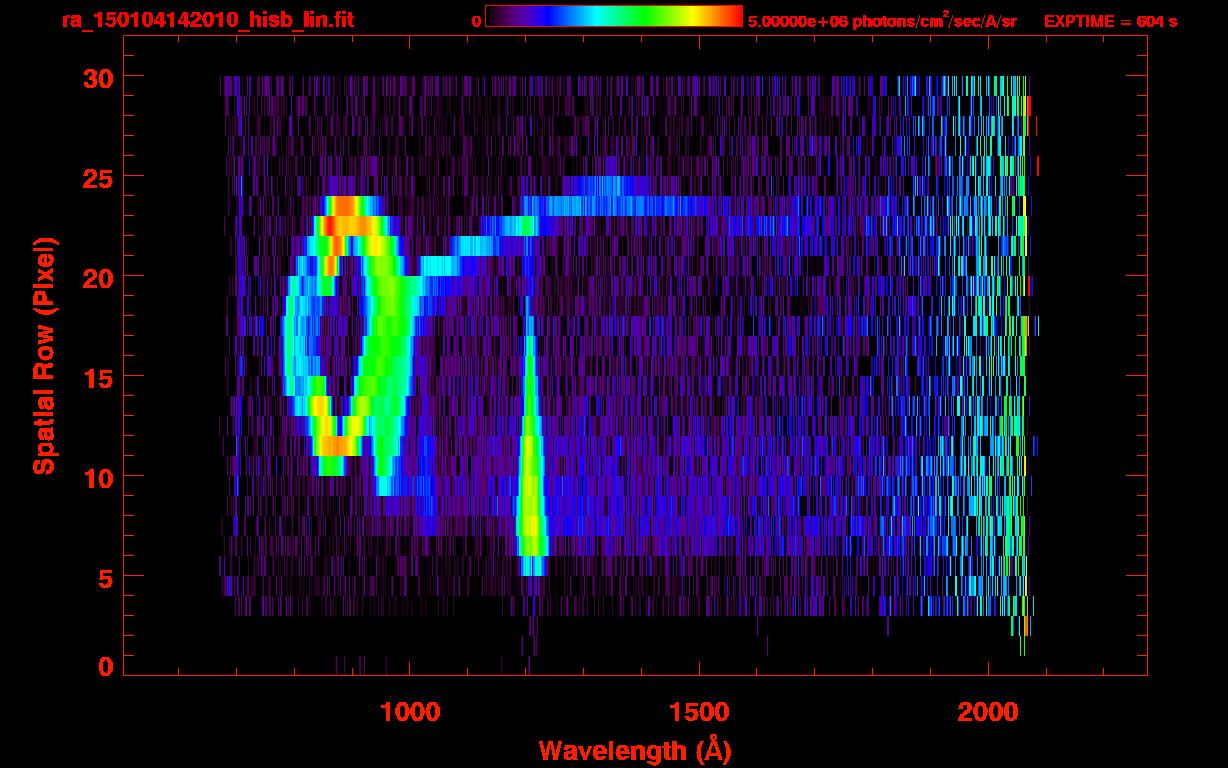Click the rainbow color scale bar
The height and width of the screenshot is (768, 1228).
pyautogui.click(x=614, y=16)
